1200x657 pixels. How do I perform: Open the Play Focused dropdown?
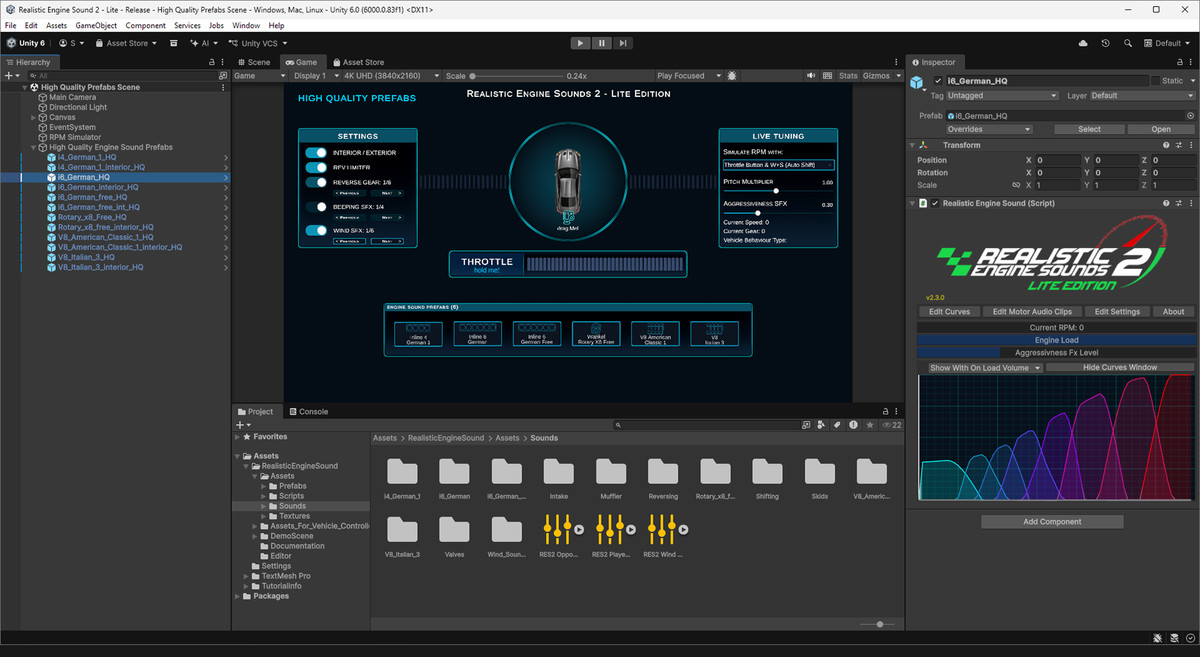click(x=687, y=76)
